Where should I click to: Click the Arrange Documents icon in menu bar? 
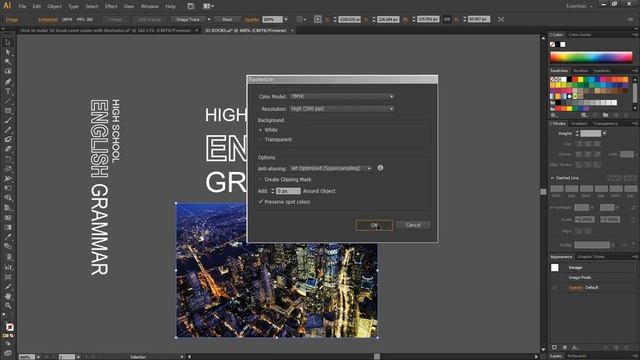click(x=208, y=6)
